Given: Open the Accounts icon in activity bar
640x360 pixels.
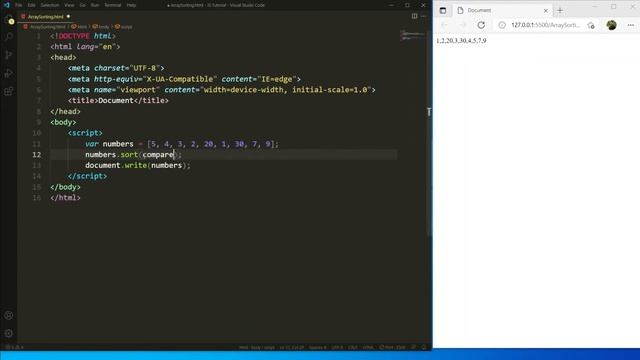Looking at the screenshot, I should 9,316.
